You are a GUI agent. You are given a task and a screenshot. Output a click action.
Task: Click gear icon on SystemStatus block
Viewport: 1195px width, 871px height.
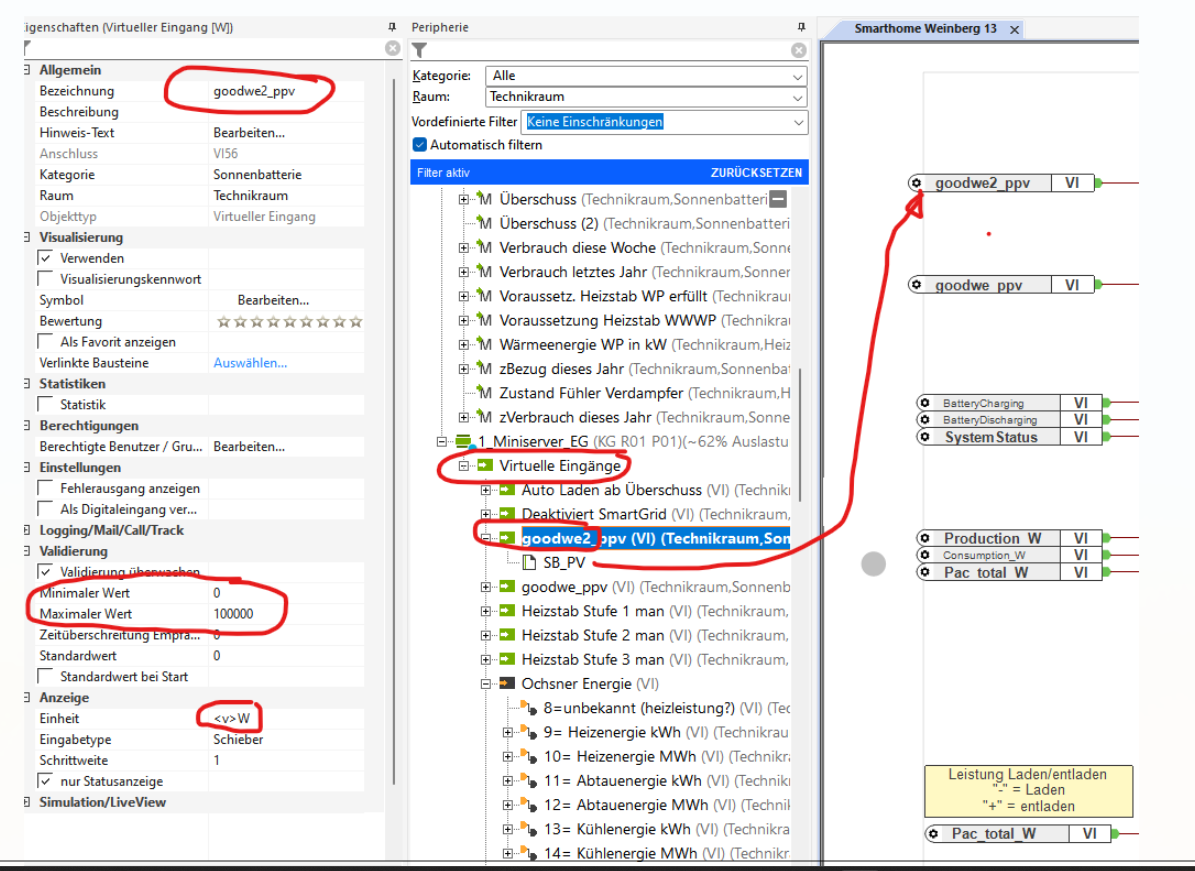[x=924, y=437]
